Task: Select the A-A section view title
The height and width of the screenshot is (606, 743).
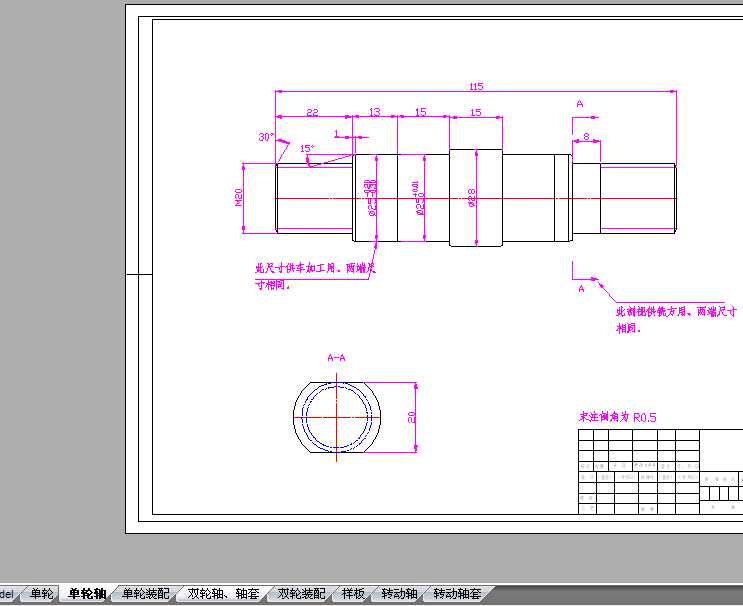Action: [x=336, y=358]
